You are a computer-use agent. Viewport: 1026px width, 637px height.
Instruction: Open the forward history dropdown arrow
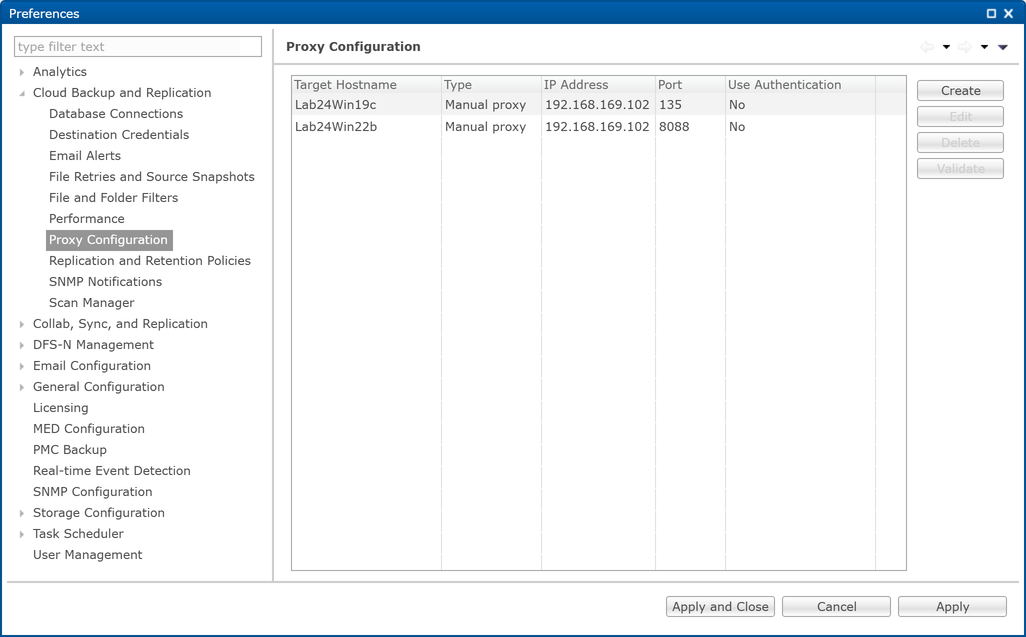984,47
